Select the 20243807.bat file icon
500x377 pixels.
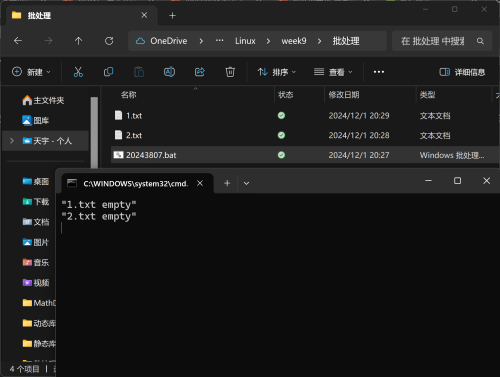pos(118,155)
